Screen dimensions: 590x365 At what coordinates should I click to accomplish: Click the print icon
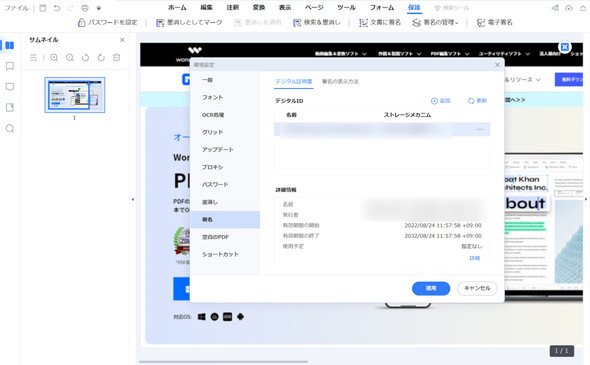[85, 8]
